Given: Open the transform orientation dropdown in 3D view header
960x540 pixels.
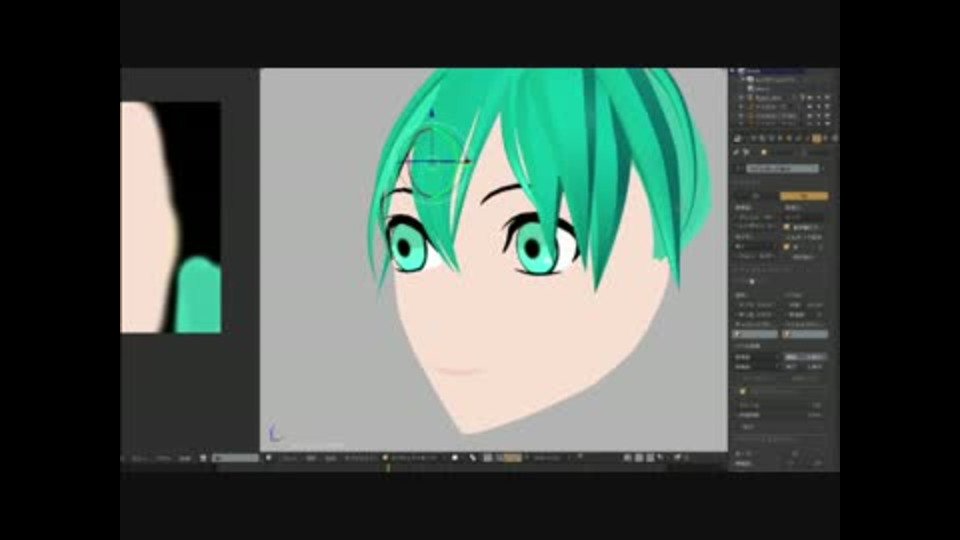Looking at the screenshot, I should click(550, 457).
